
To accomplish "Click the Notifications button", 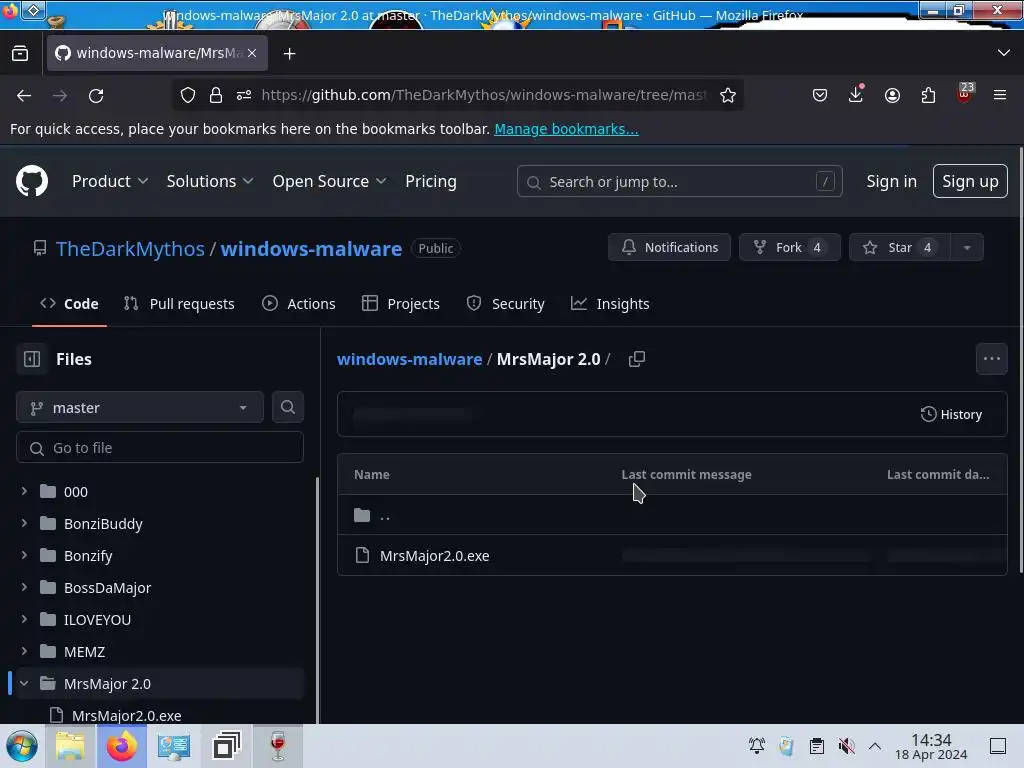I will (669, 248).
